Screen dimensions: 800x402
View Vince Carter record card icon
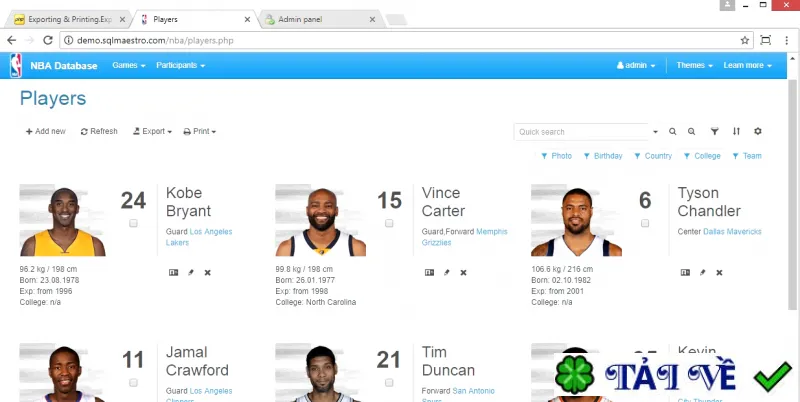pos(429,272)
